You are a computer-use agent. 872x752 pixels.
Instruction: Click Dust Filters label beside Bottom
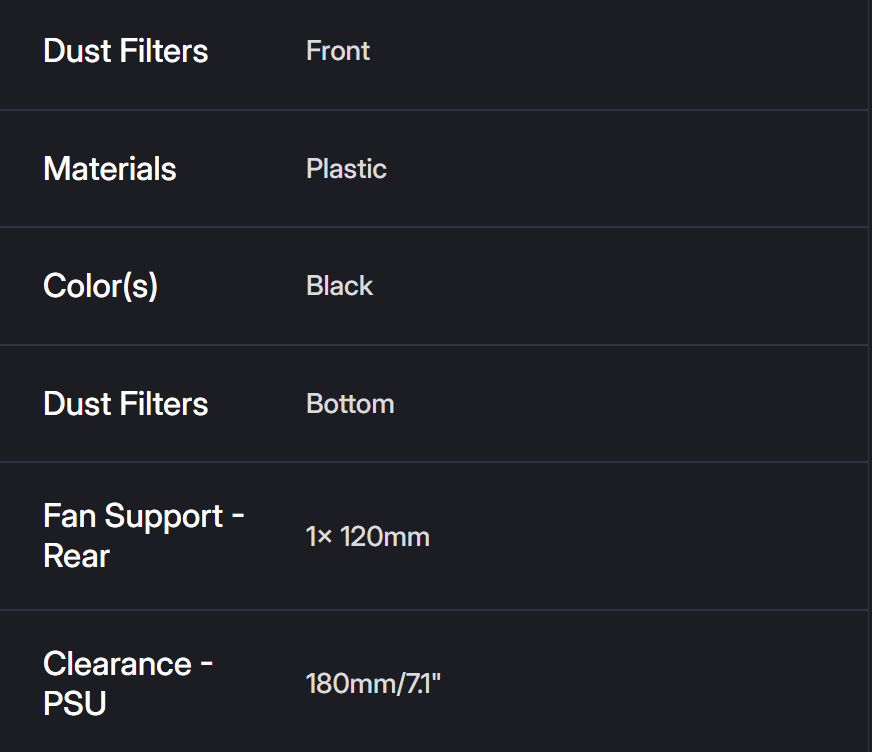pyautogui.click(x=125, y=404)
